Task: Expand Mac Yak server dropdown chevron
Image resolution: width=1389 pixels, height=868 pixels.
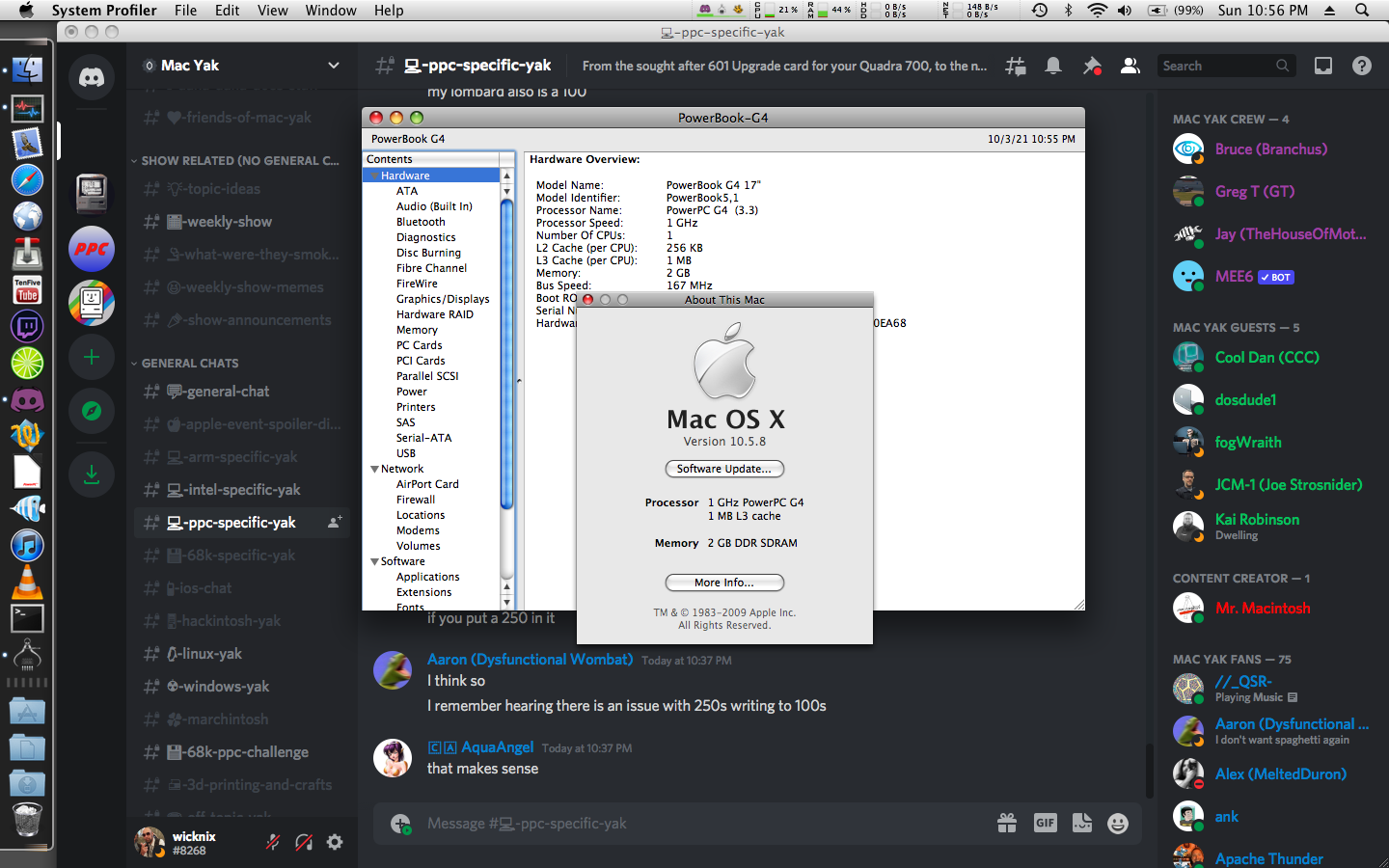Action: pos(334,66)
